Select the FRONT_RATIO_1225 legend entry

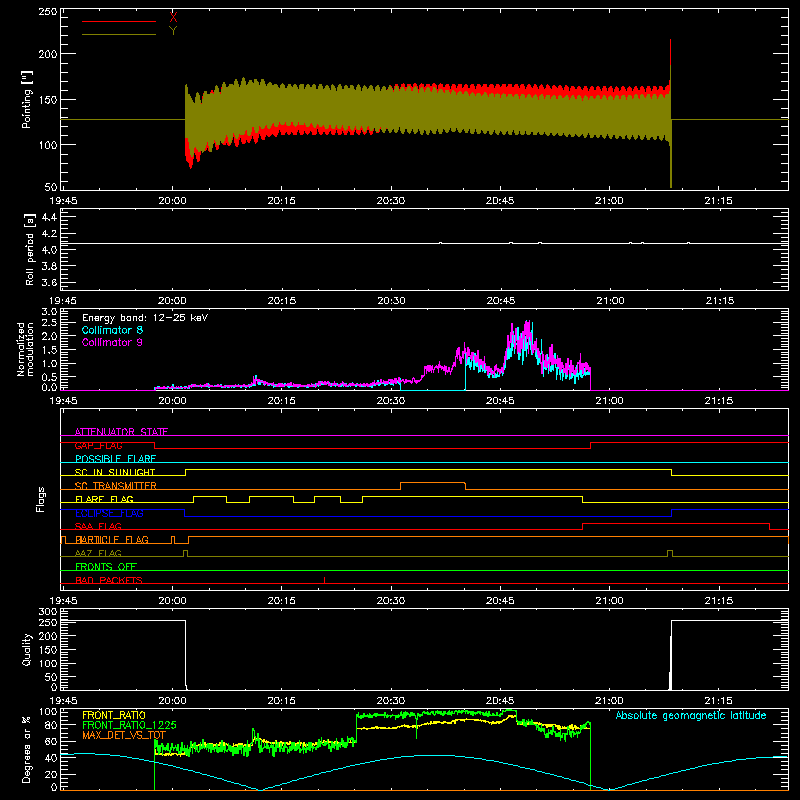[x=129, y=725]
